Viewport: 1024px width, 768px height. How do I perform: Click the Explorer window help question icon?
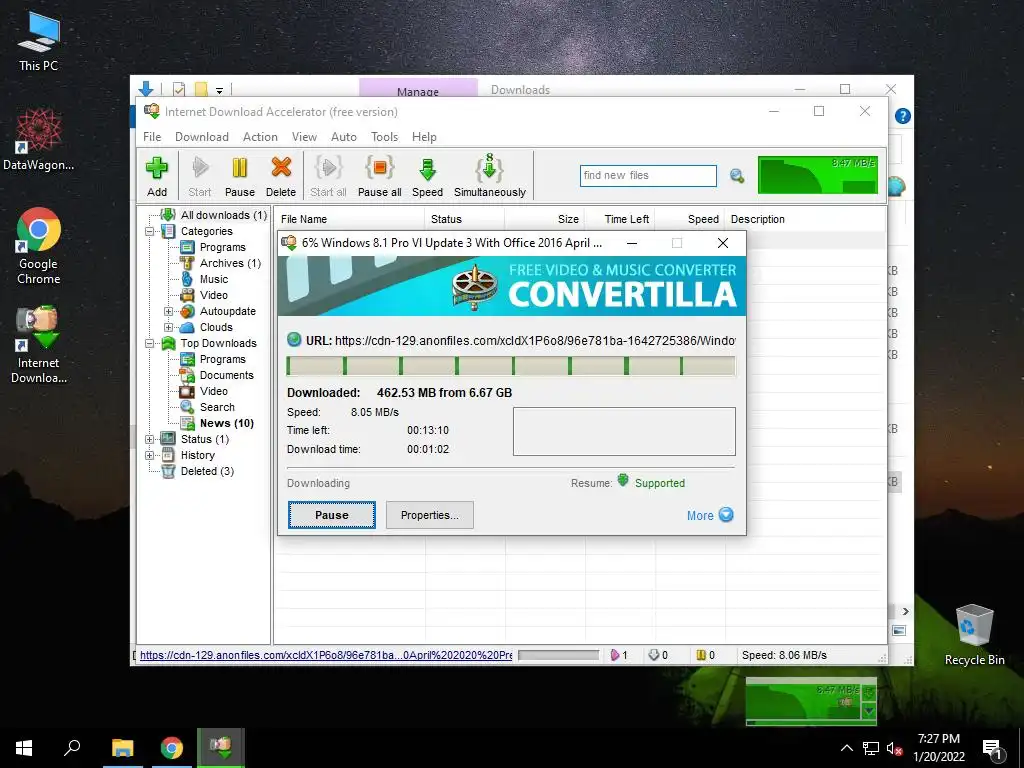(903, 116)
